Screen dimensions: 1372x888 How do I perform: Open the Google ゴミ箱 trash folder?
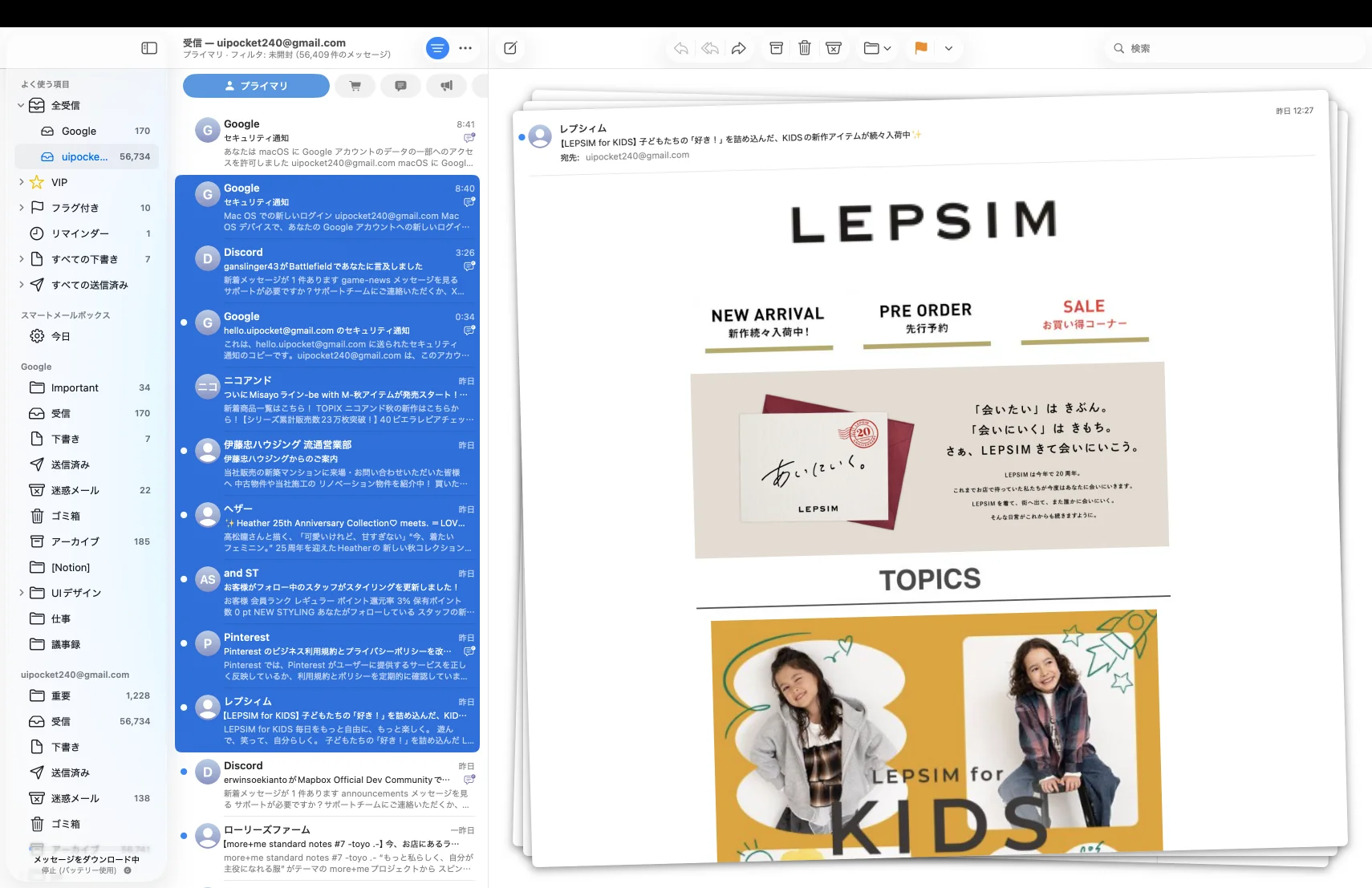(x=87, y=516)
